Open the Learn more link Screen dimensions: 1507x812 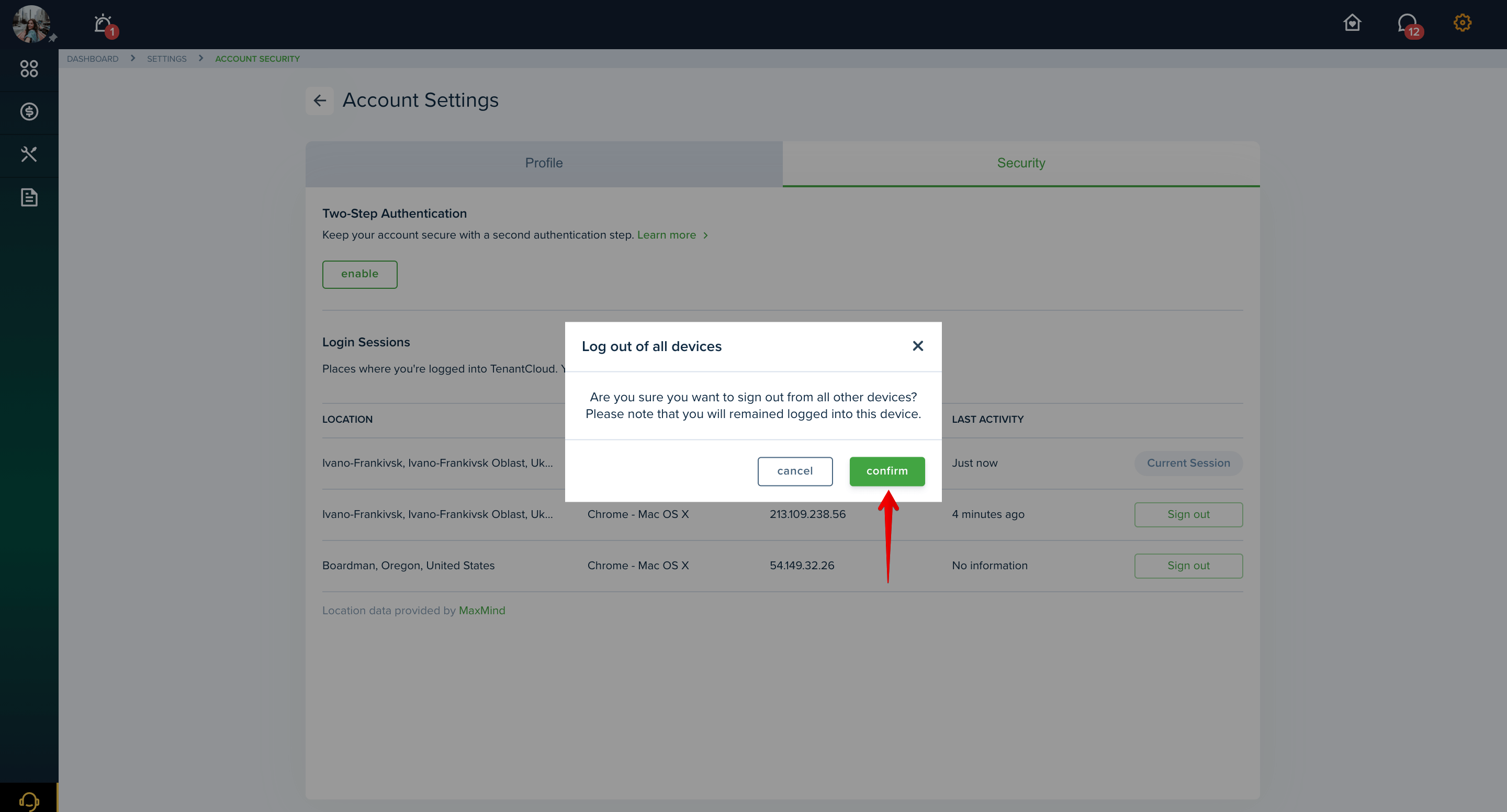click(672, 235)
